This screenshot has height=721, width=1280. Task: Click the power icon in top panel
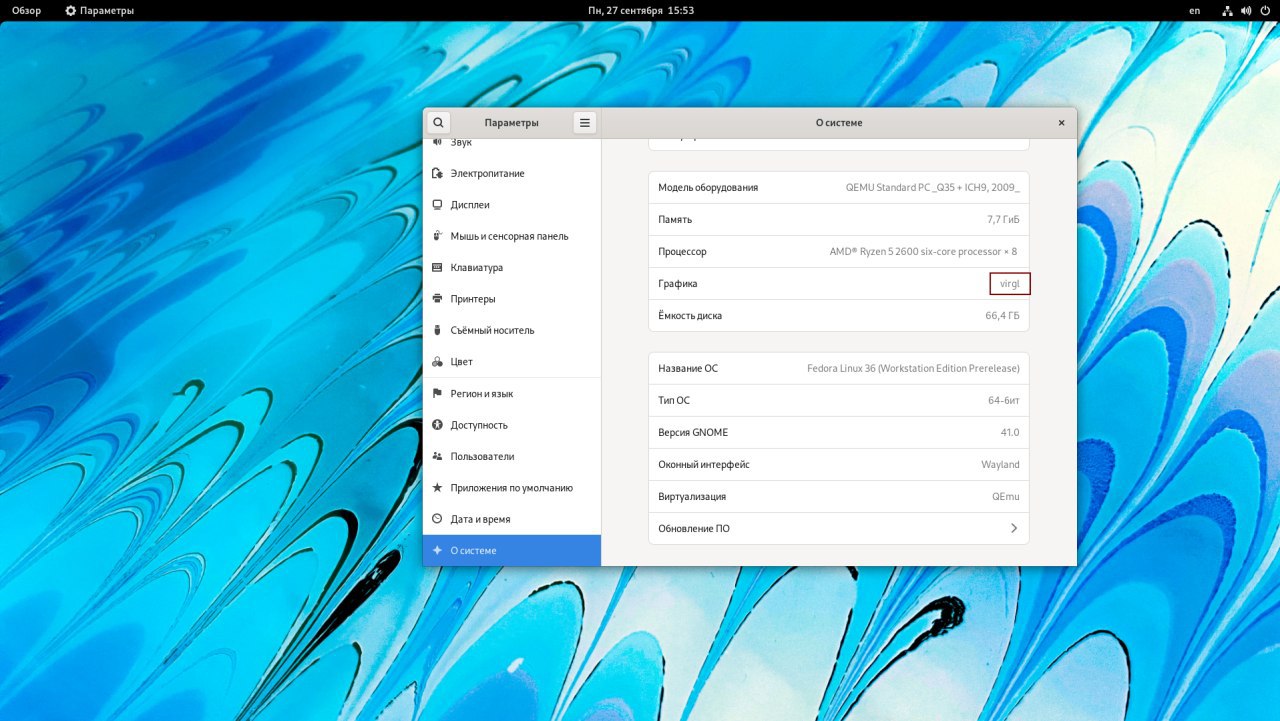[x=1265, y=10]
